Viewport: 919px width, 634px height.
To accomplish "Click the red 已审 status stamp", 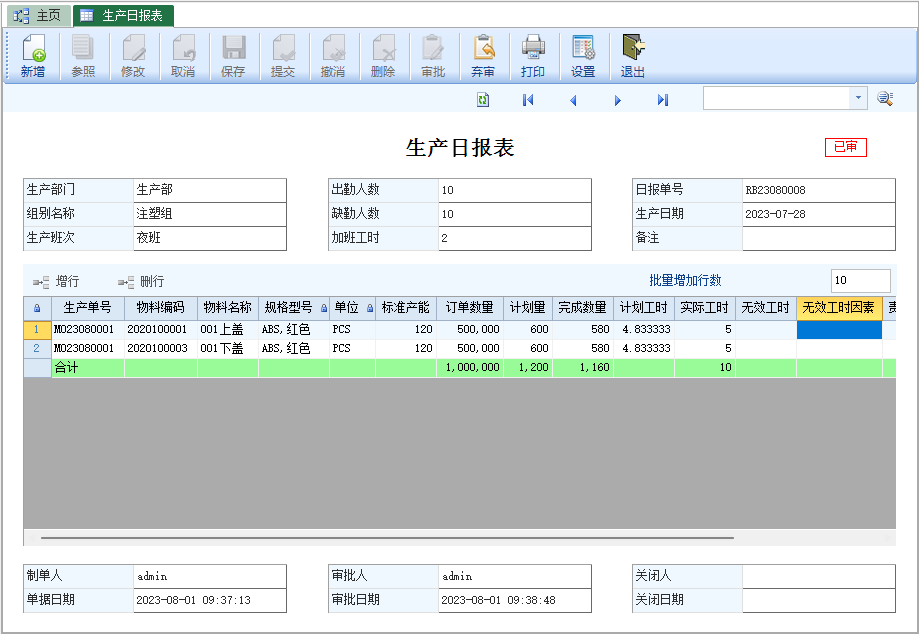I will (x=845, y=147).
